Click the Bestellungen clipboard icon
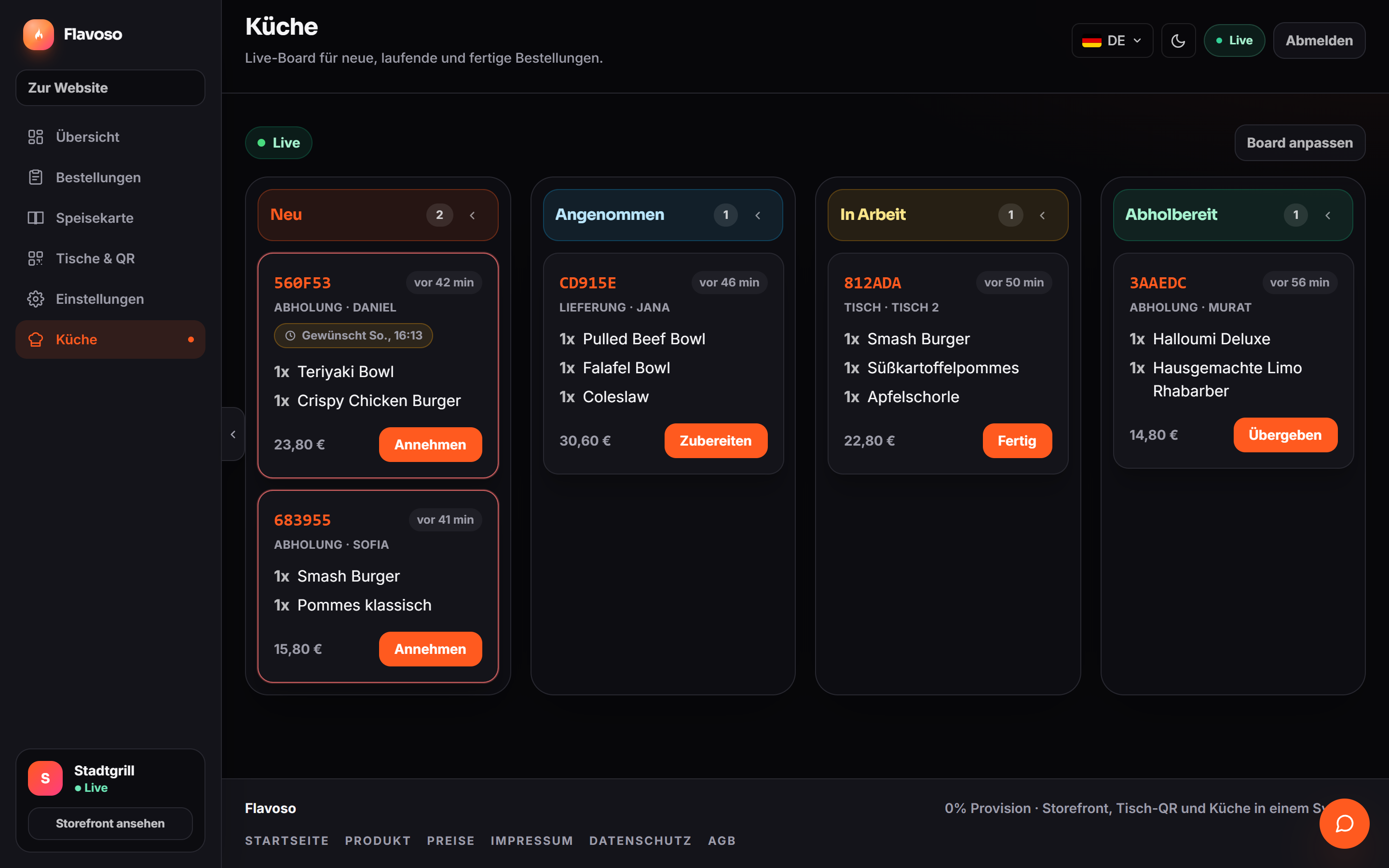Screen dimensions: 1389x868 tap(36, 177)
